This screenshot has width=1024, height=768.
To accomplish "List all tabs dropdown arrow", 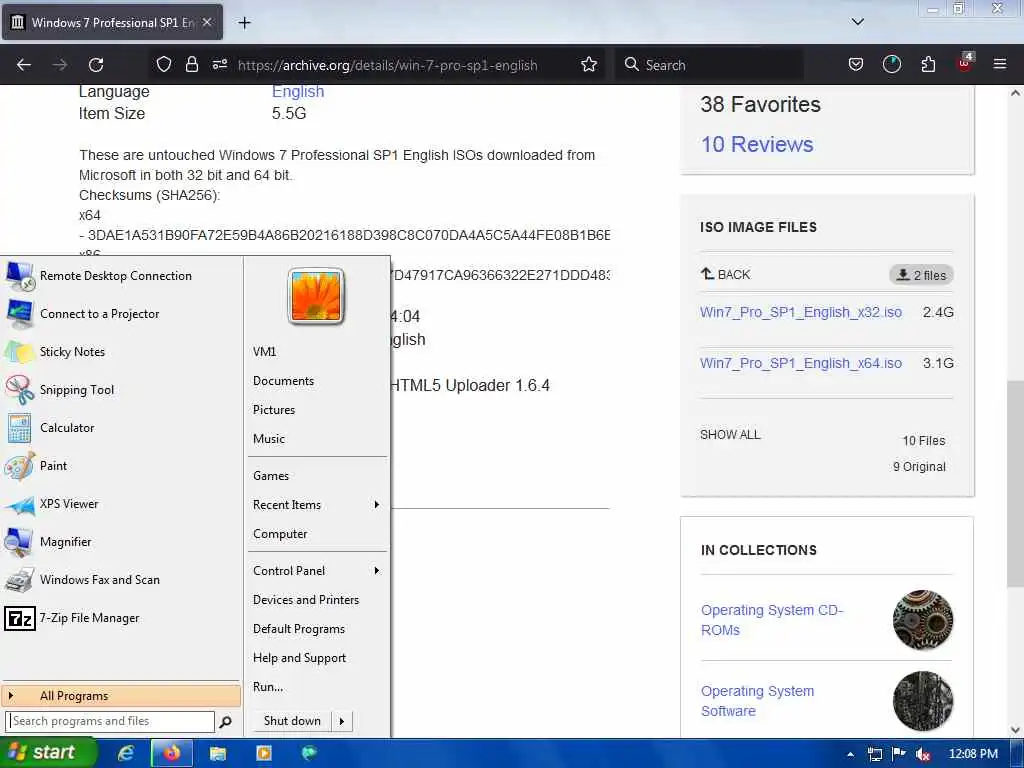I will [x=857, y=22].
